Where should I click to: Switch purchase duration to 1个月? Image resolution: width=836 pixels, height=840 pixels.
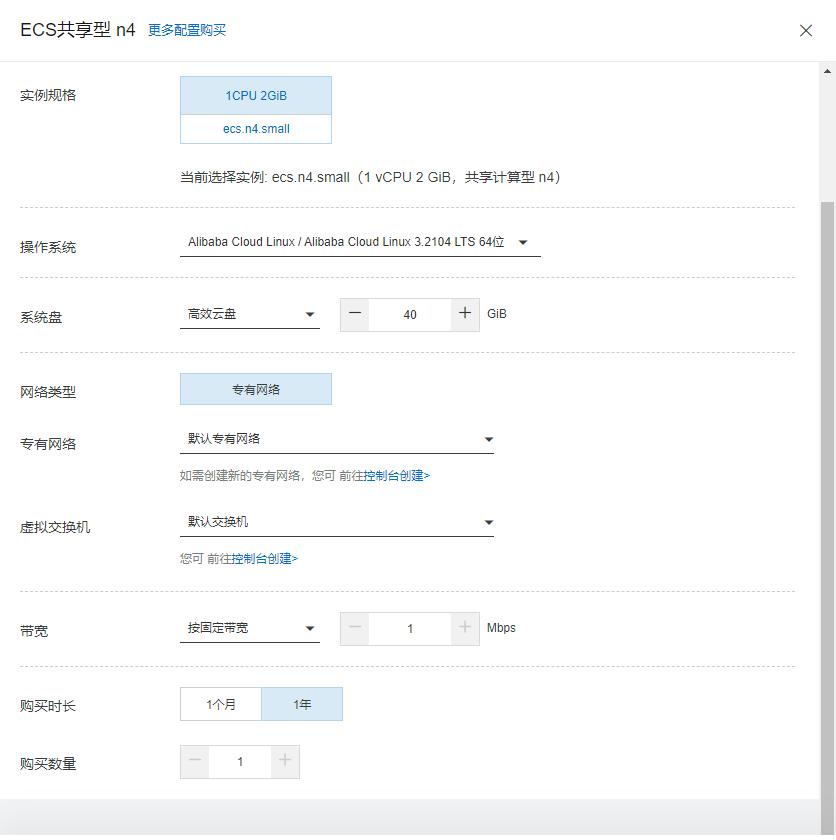(220, 704)
